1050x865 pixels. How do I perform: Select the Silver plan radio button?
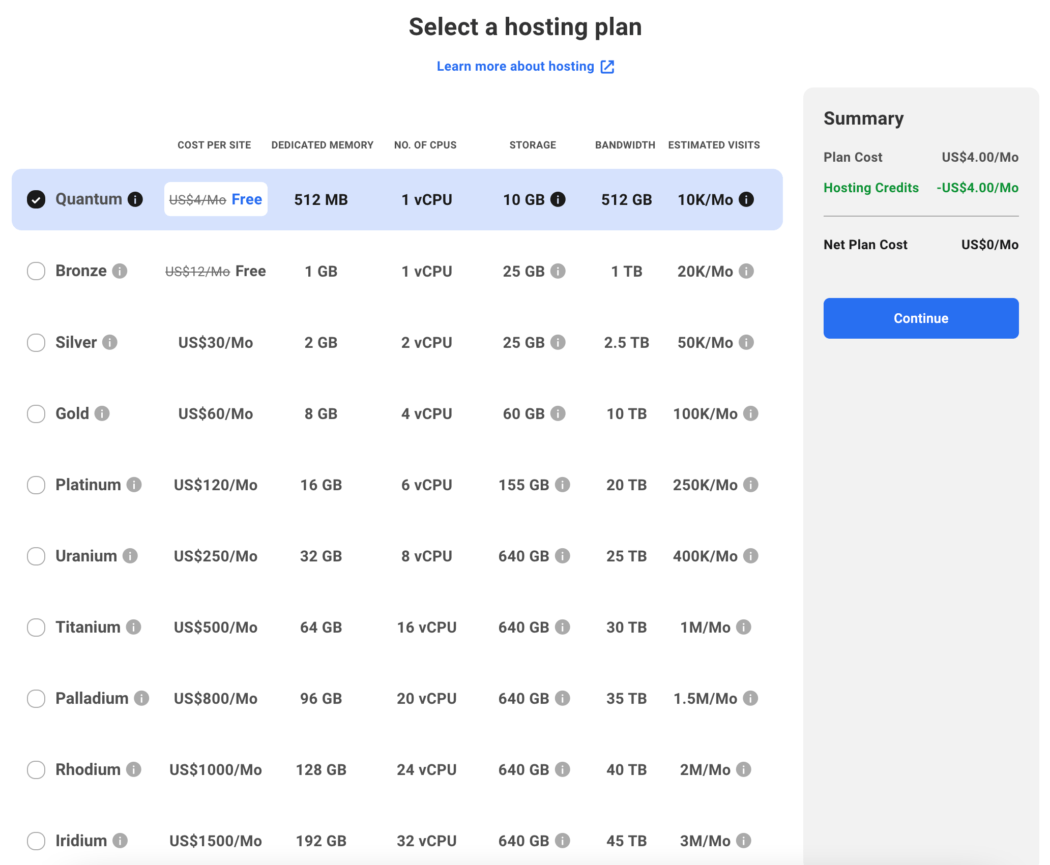pos(36,341)
